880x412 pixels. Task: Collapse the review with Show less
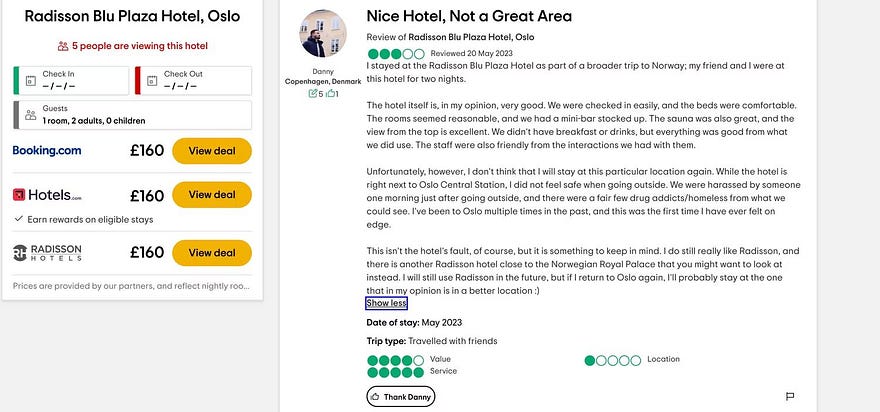(x=386, y=303)
